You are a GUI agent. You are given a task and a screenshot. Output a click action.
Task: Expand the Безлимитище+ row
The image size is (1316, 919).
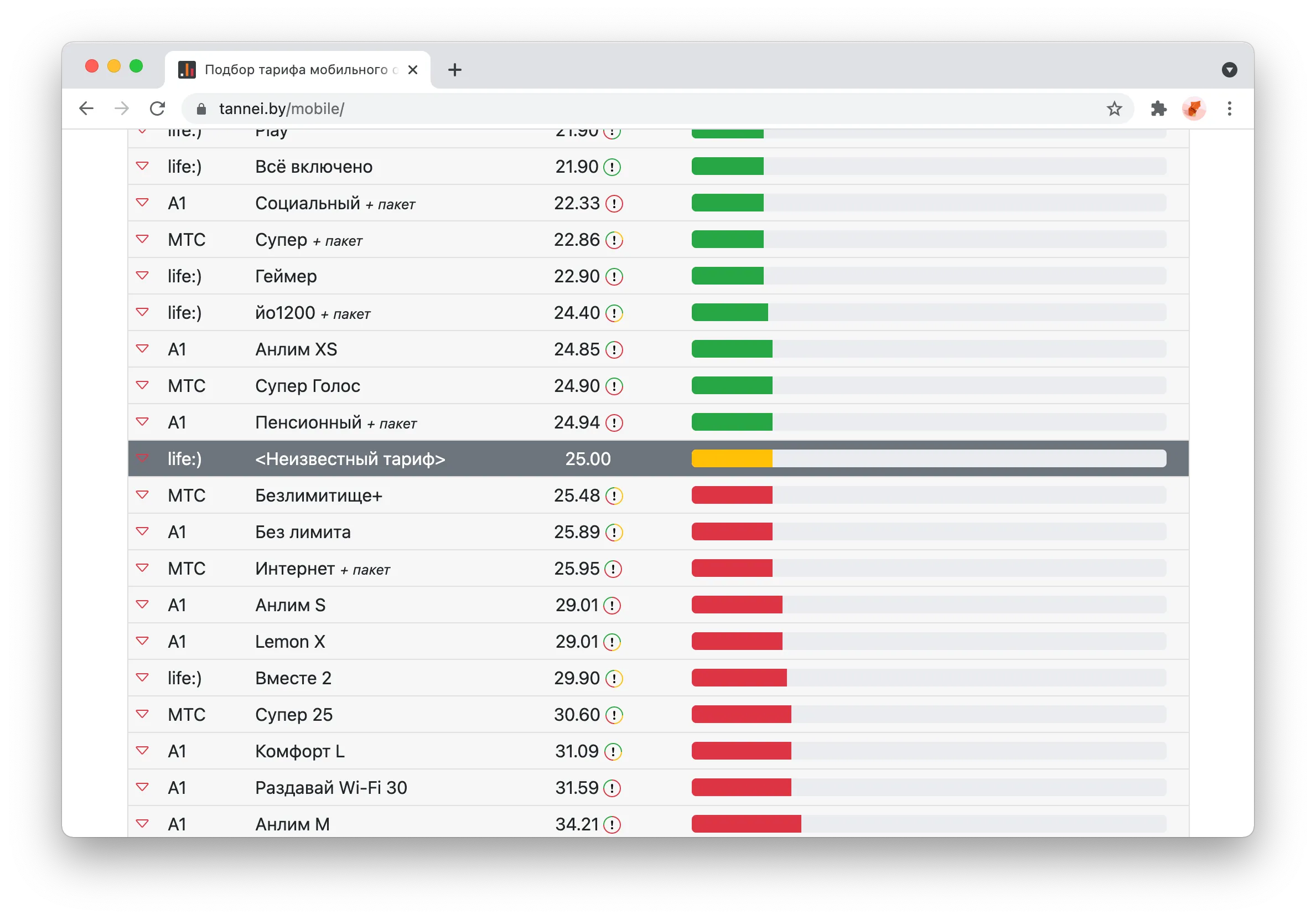point(142,495)
